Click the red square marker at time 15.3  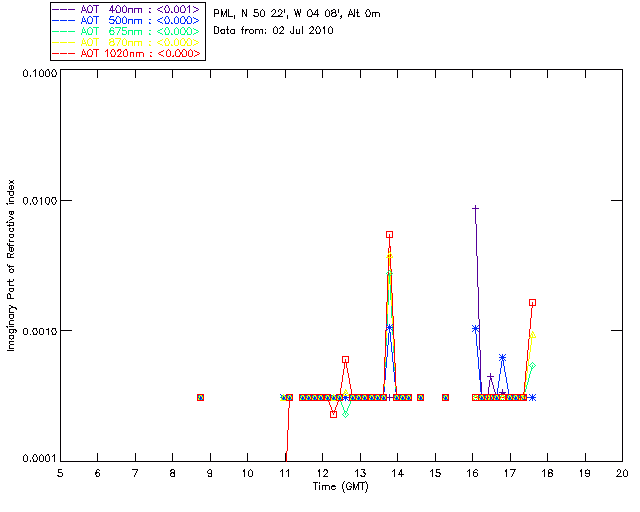pyautogui.click(x=446, y=397)
